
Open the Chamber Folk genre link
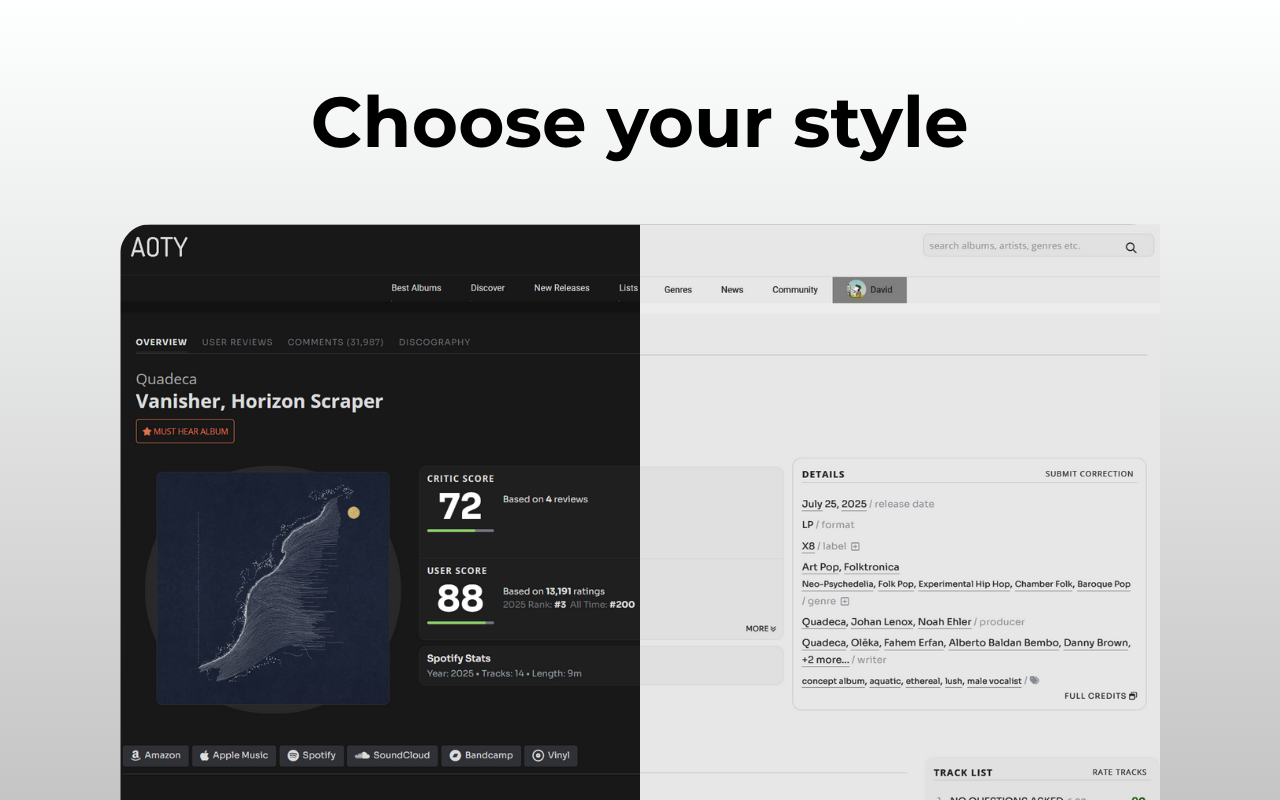point(1044,584)
